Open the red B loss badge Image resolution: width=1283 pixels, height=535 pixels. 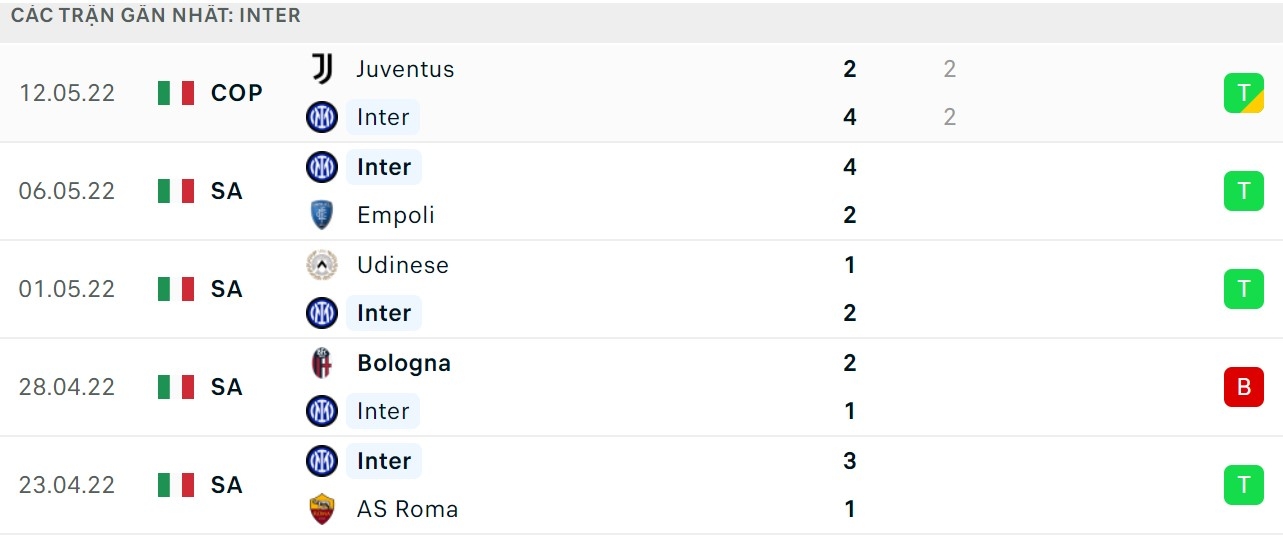click(1244, 387)
